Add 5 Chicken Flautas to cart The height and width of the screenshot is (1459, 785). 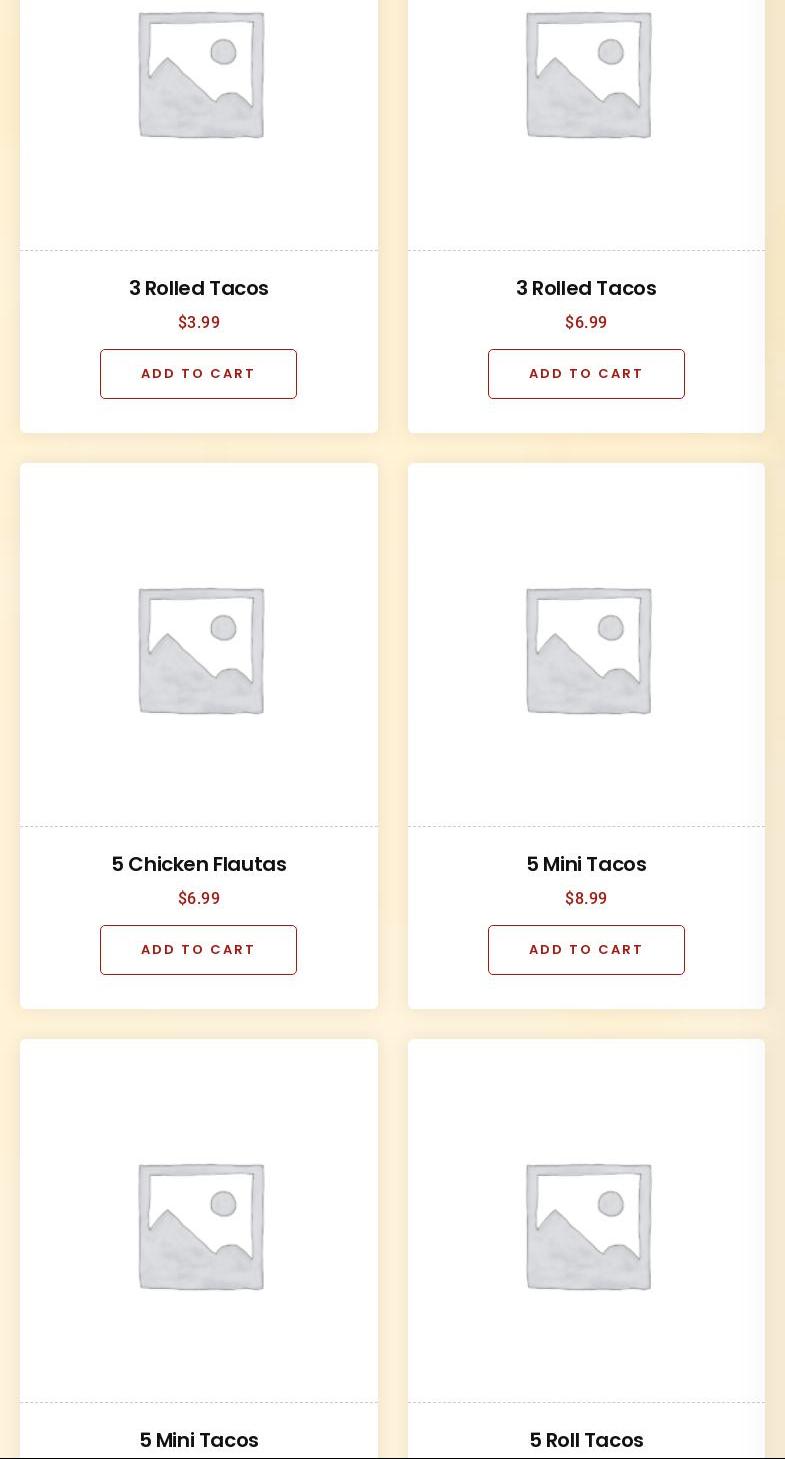pyautogui.click(x=198, y=950)
